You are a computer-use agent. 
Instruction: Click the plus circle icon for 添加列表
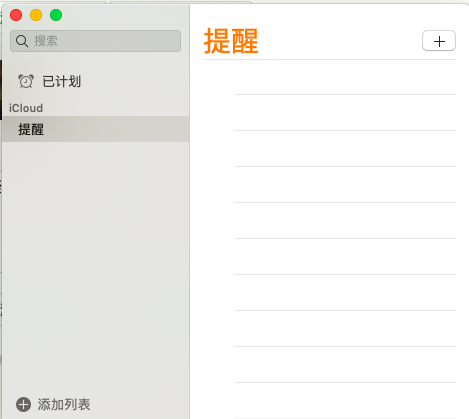tap(23, 404)
